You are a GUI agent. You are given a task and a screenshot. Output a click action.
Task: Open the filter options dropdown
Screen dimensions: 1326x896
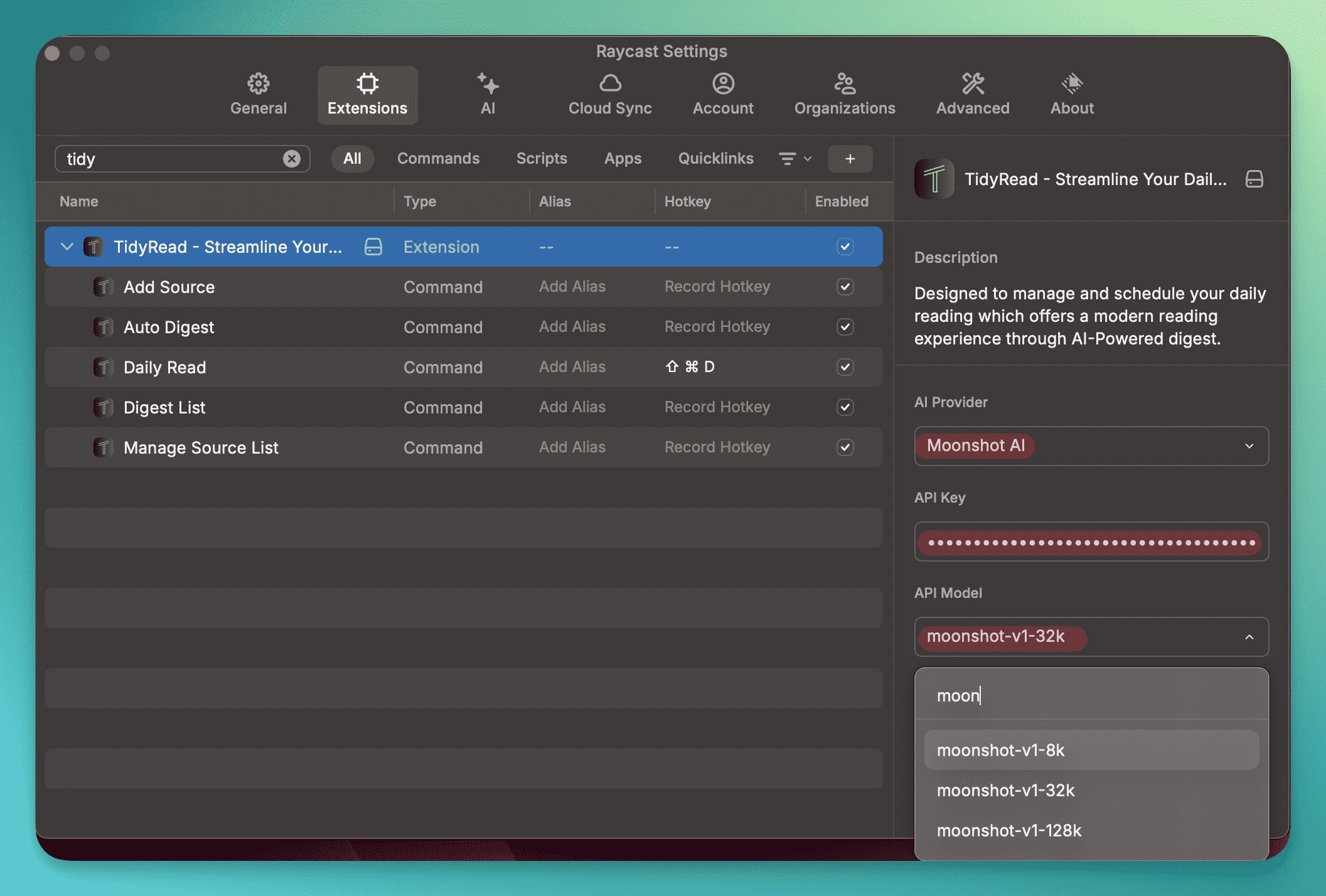(794, 159)
